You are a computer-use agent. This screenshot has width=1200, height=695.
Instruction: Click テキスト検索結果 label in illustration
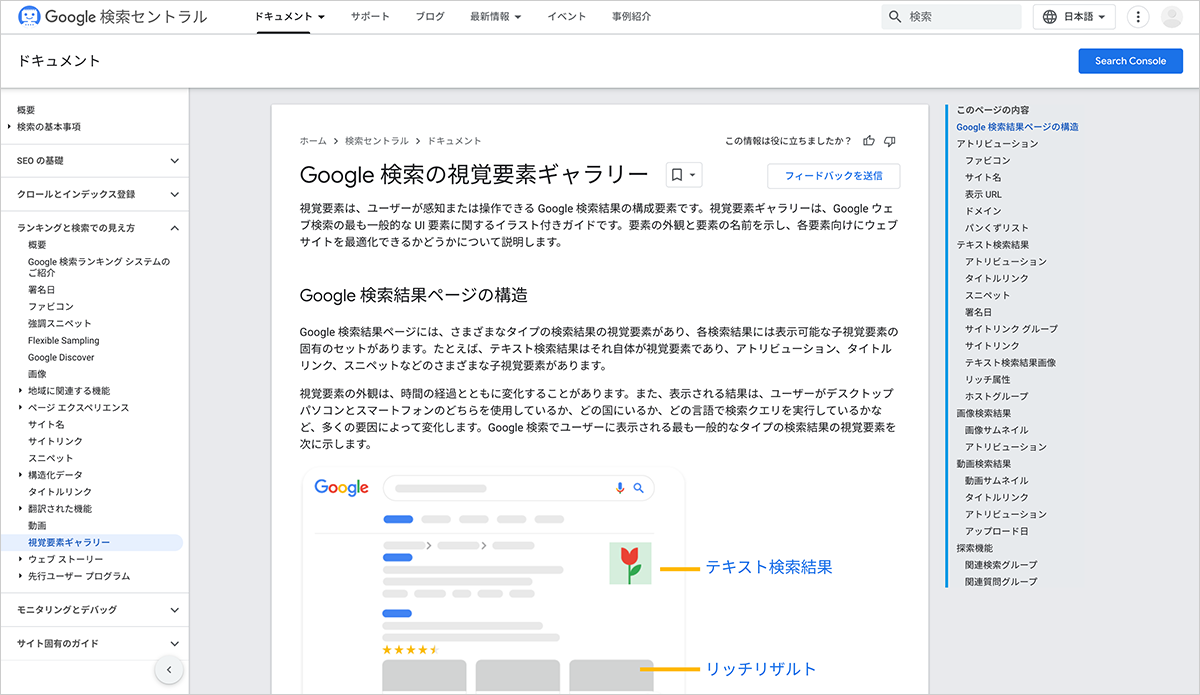[x=769, y=567]
